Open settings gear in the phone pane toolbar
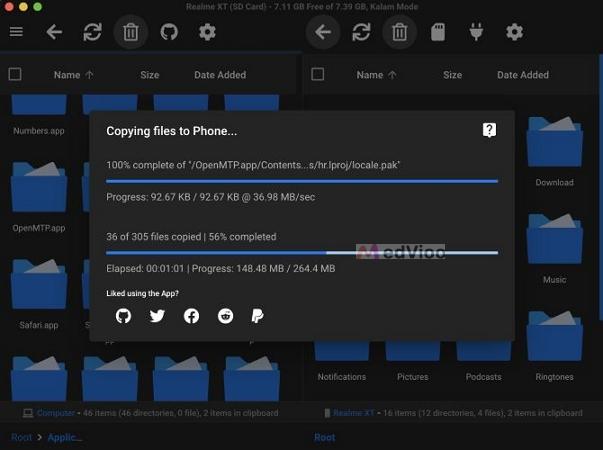This screenshot has height=450, width=603. click(x=515, y=32)
